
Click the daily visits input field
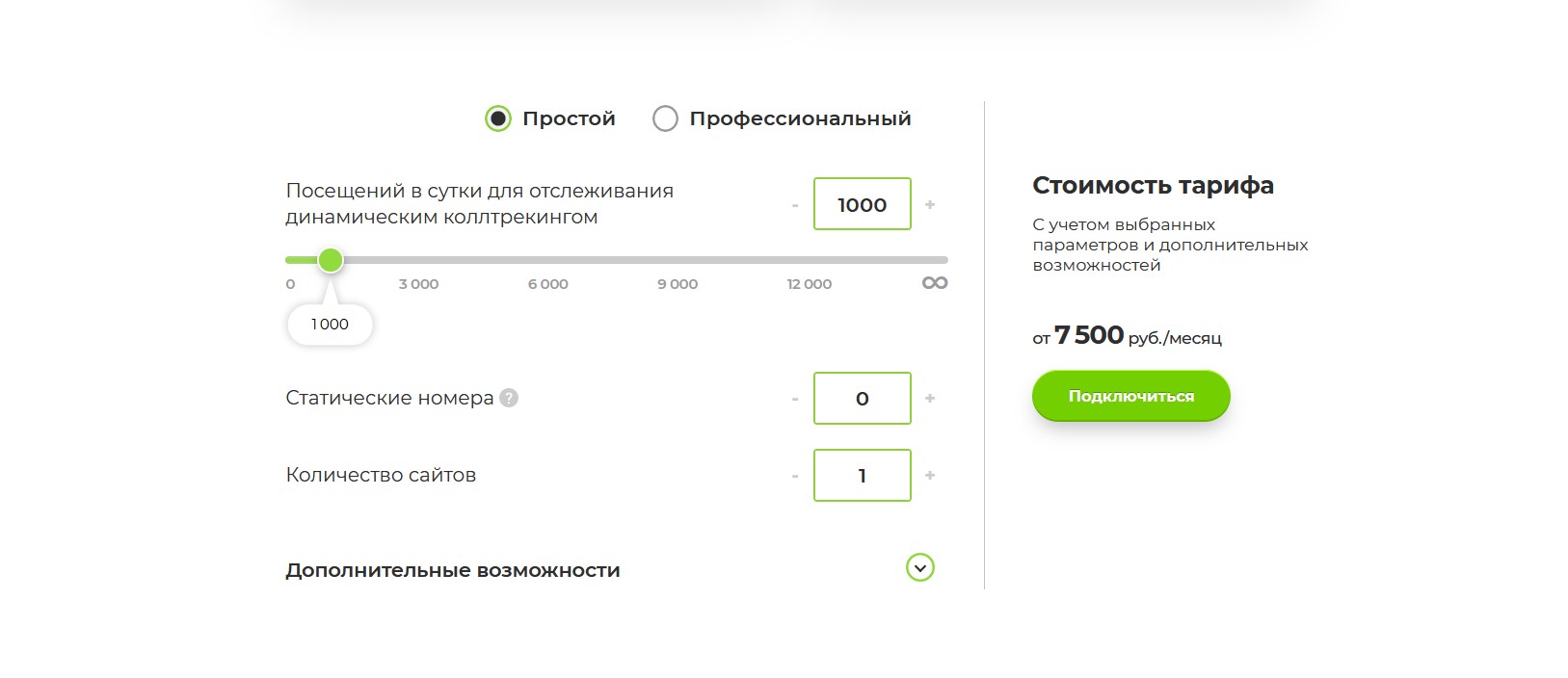point(862,204)
